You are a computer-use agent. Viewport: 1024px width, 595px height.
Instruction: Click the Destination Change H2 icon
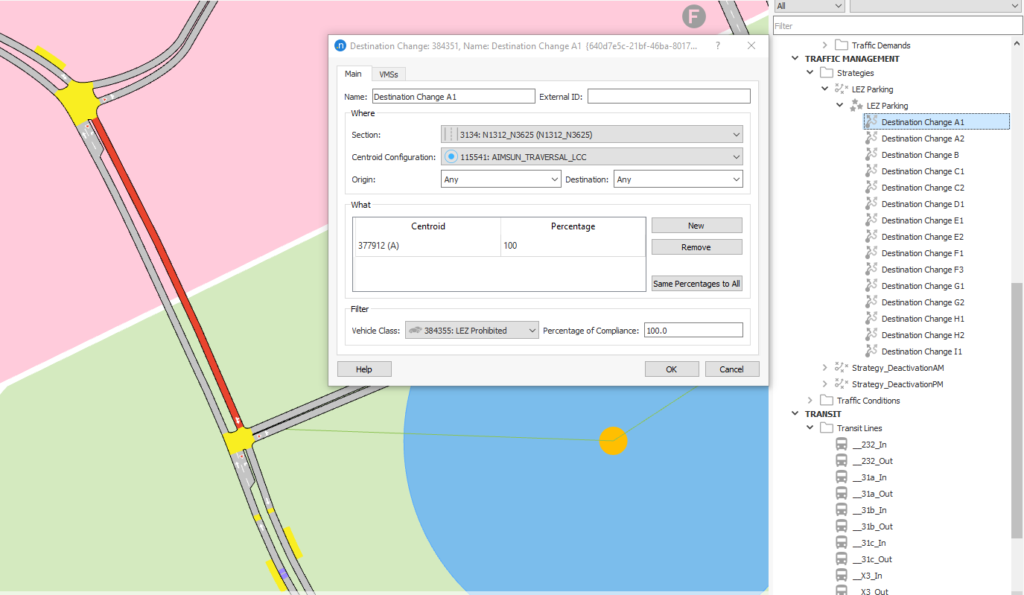click(x=871, y=335)
